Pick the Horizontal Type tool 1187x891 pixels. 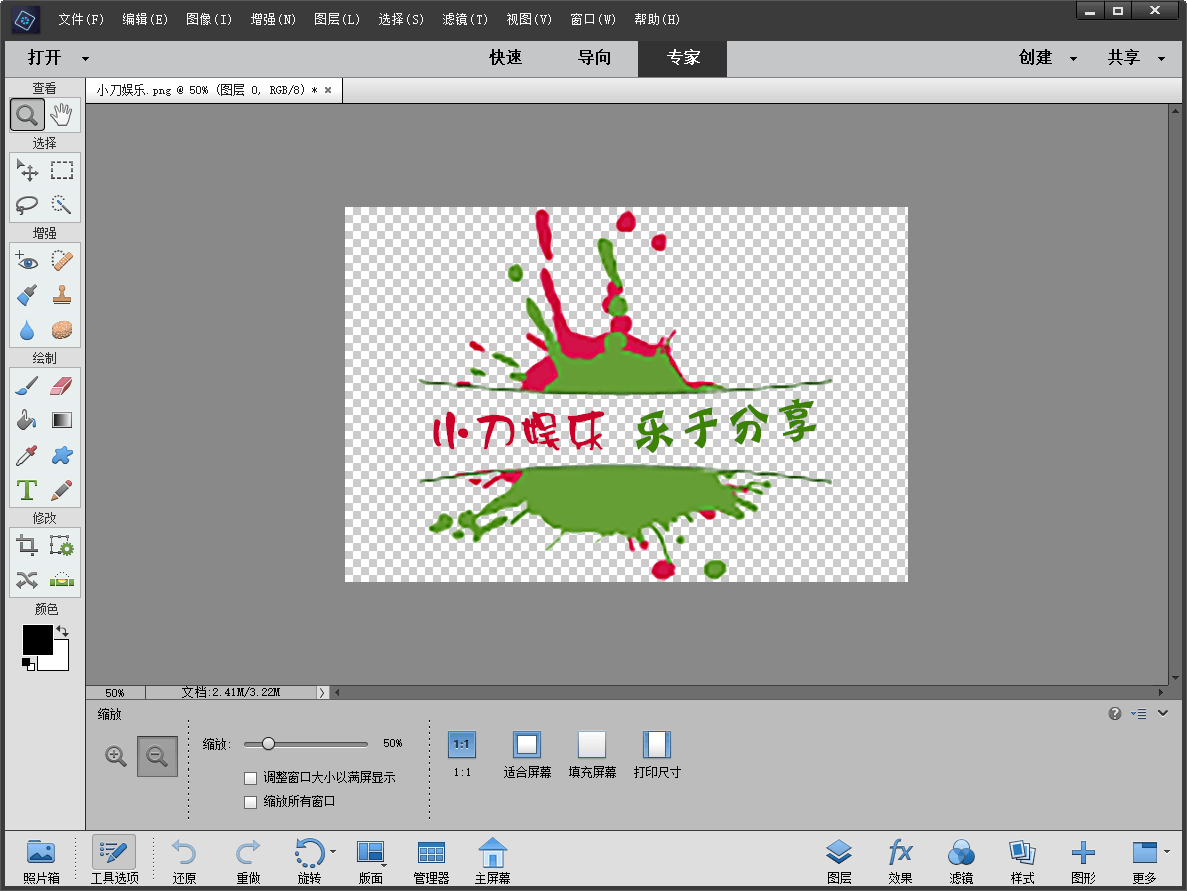[27, 490]
